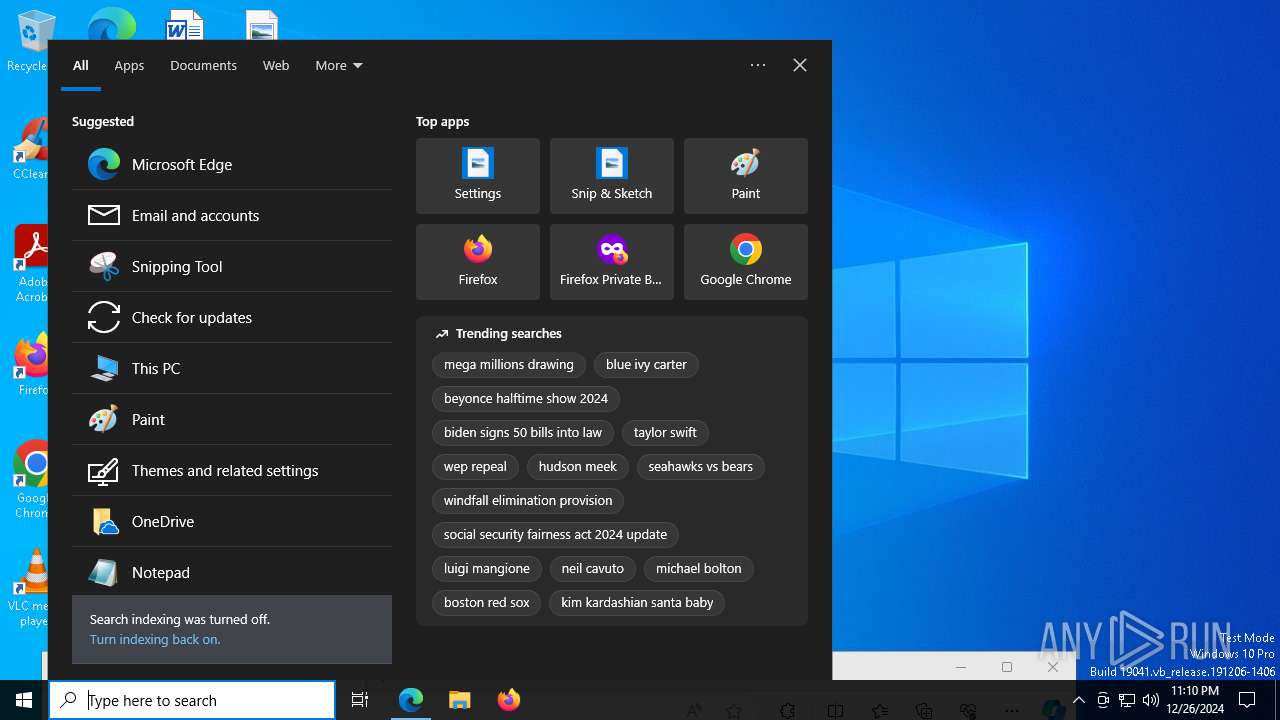Open network status tray icon

pos(1127,700)
